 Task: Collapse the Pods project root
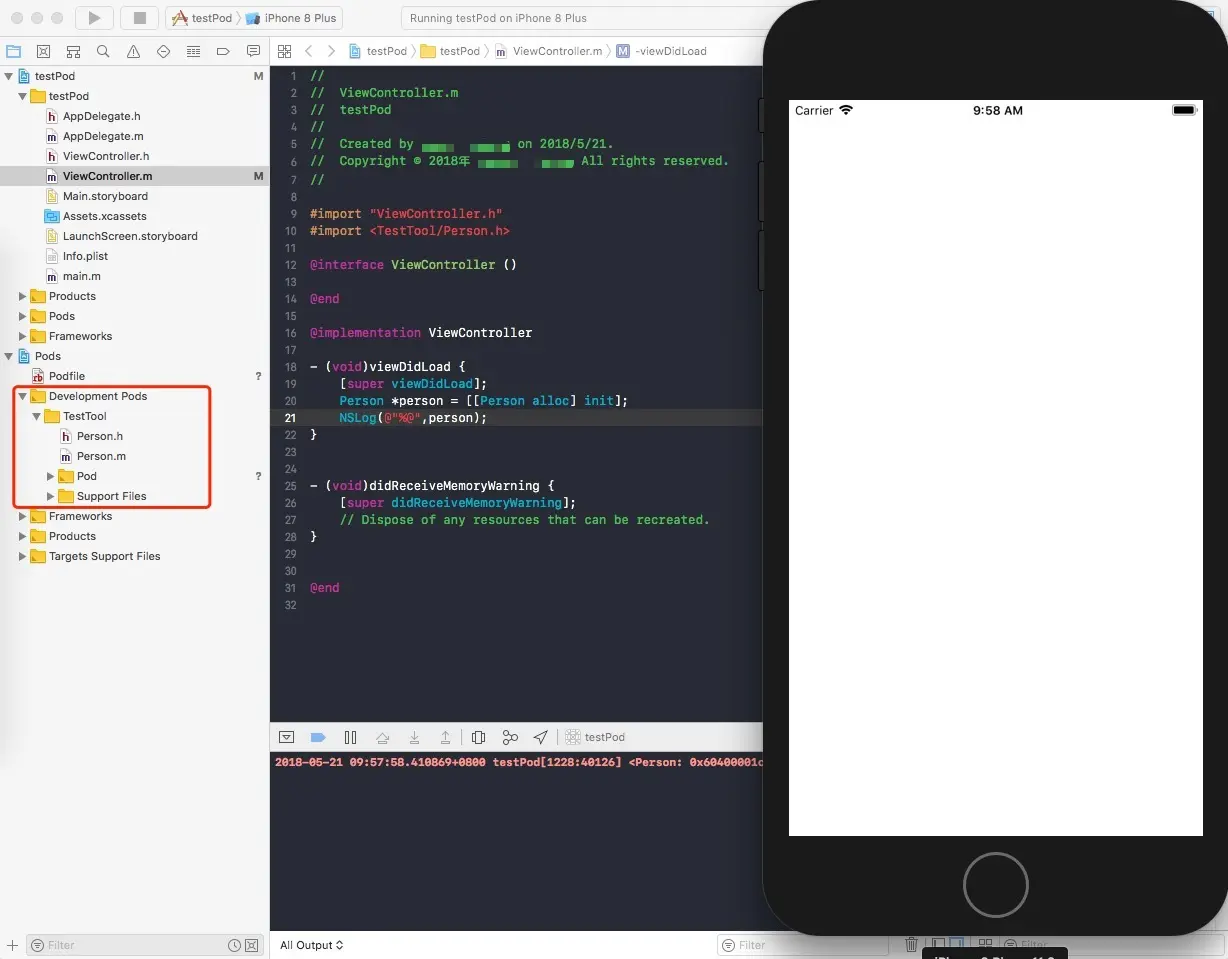(9, 356)
